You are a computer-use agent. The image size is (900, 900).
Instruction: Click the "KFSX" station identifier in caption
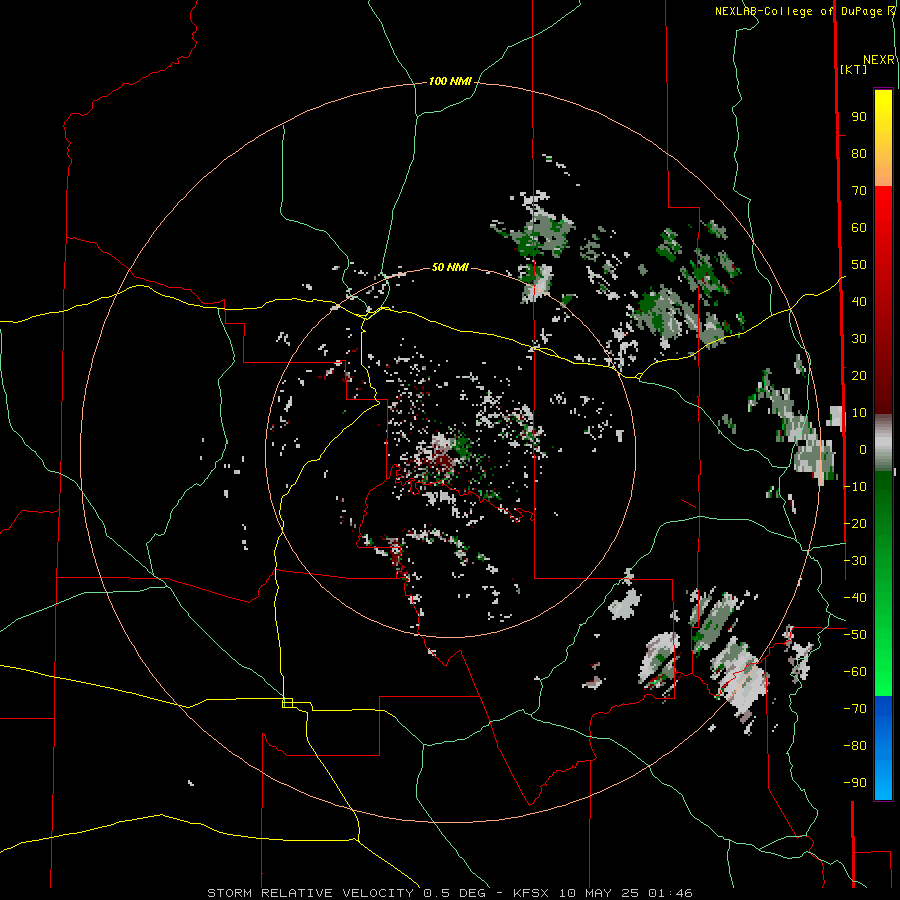click(530, 893)
